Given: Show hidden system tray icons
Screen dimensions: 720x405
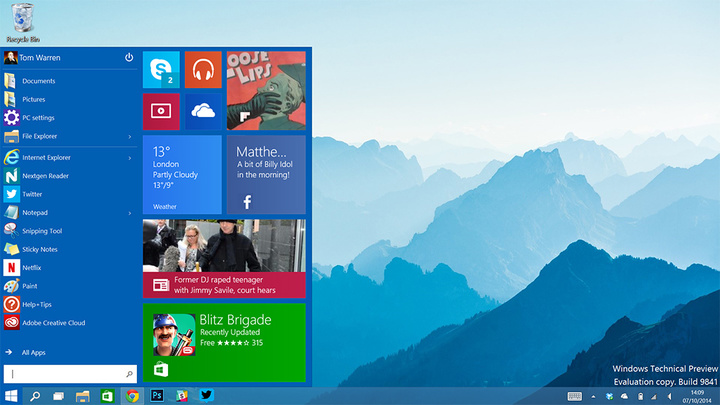Looking at the screenshot, I should [x=594, y=396].
